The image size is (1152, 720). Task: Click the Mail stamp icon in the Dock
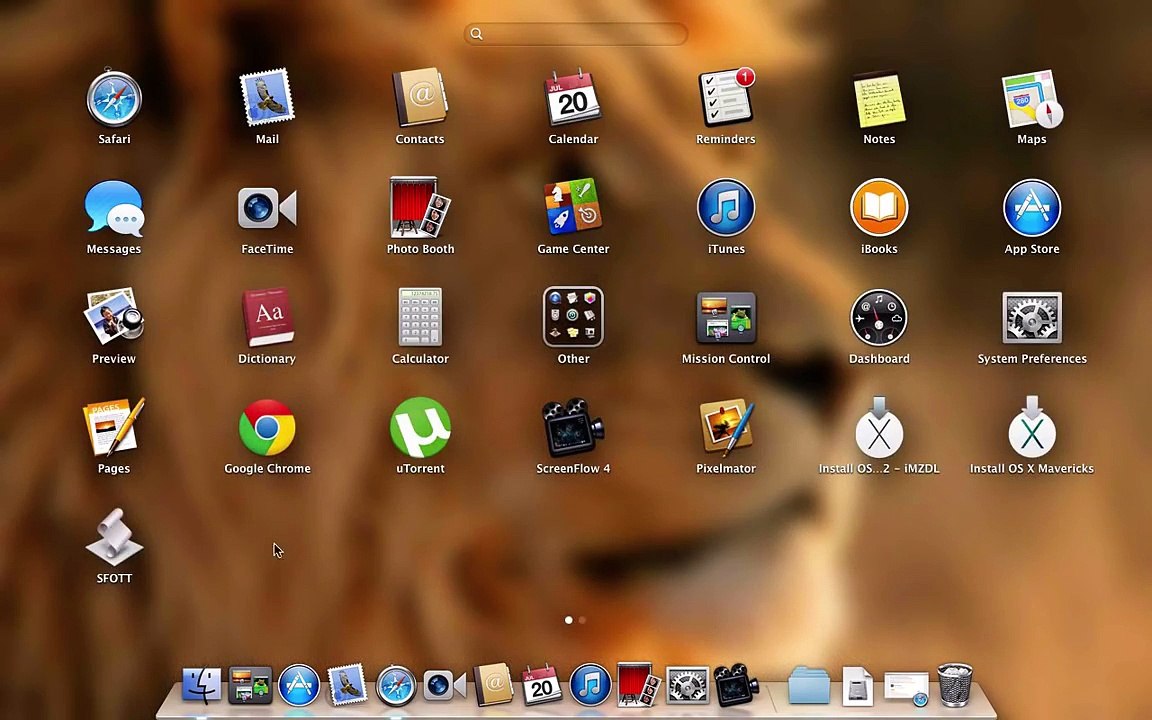point(347,685)
